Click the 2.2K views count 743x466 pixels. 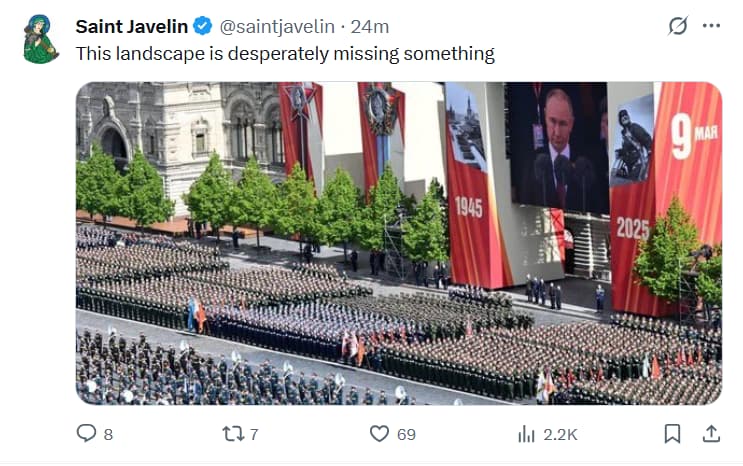(560, 434)
